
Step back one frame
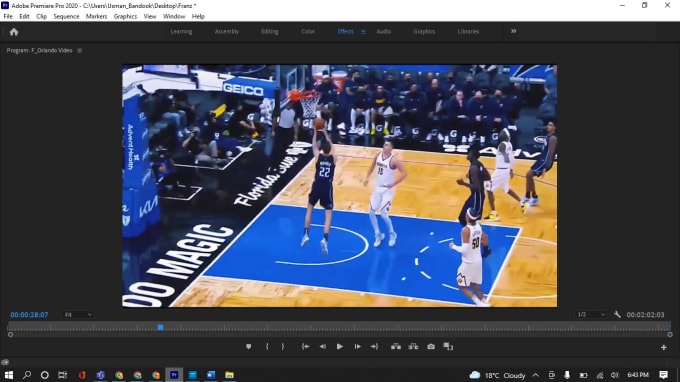tap(323, 346)
